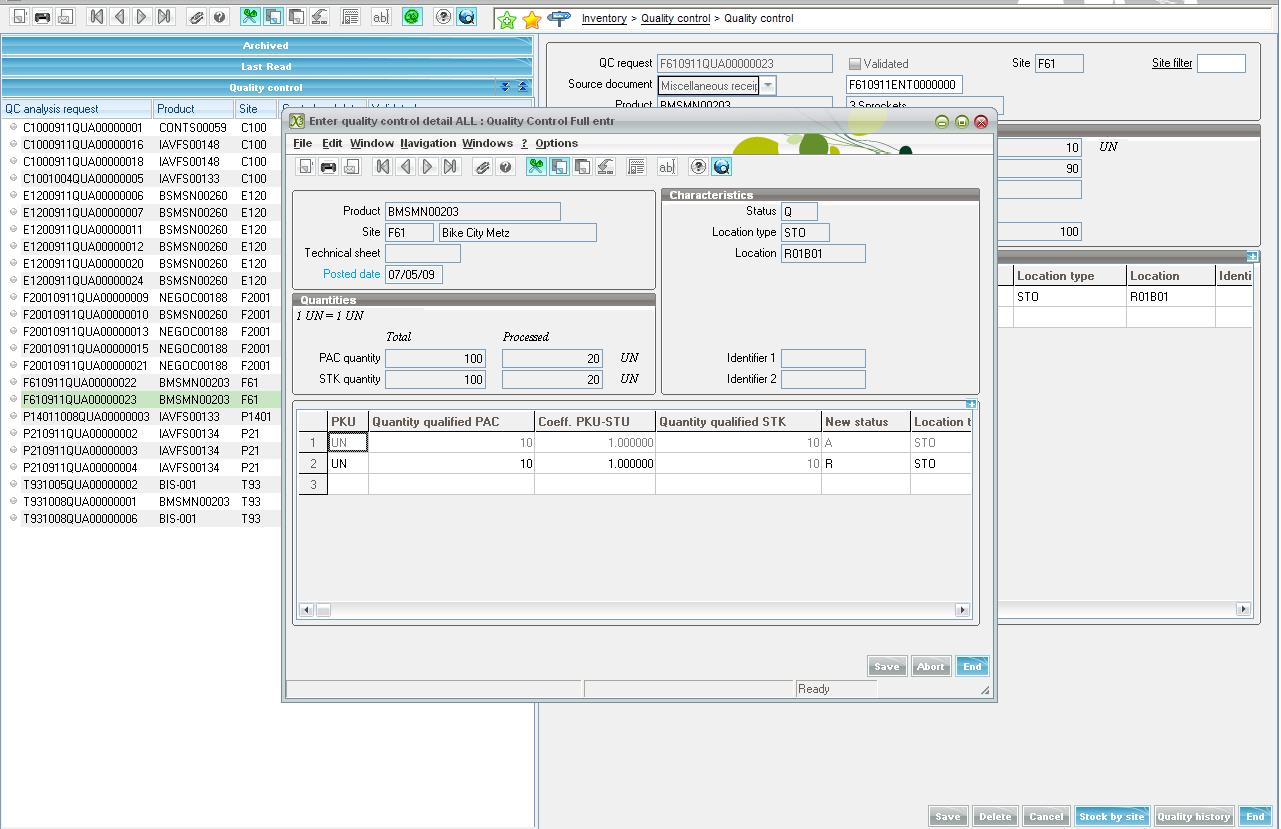
Task: Click the Cancel button in main window
Action: [x=1046, y=816]
